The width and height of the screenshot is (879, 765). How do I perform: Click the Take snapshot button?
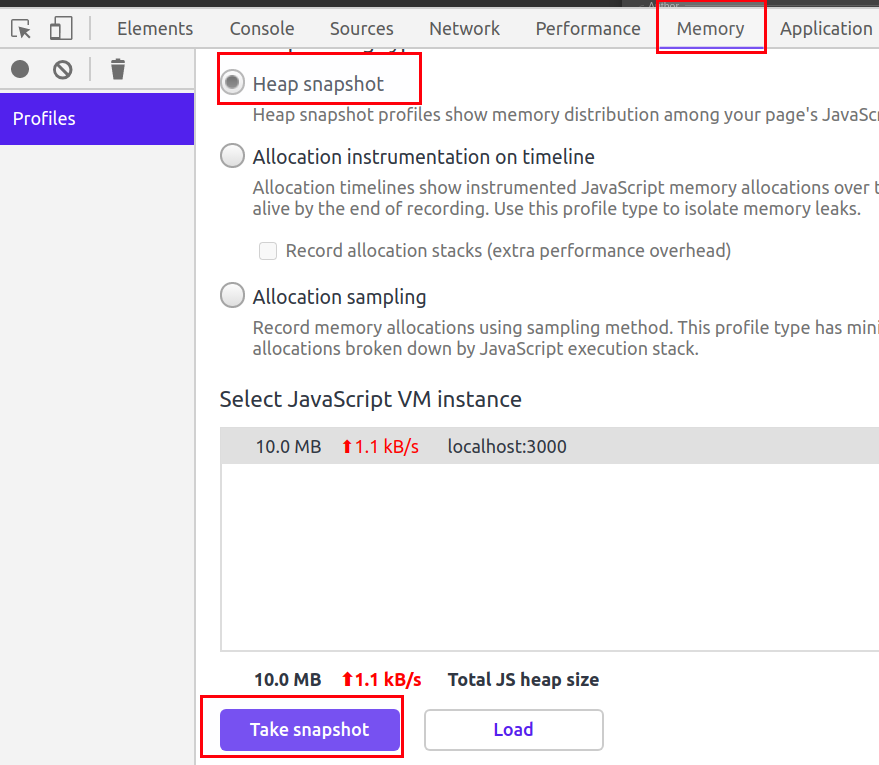(310, 730)
